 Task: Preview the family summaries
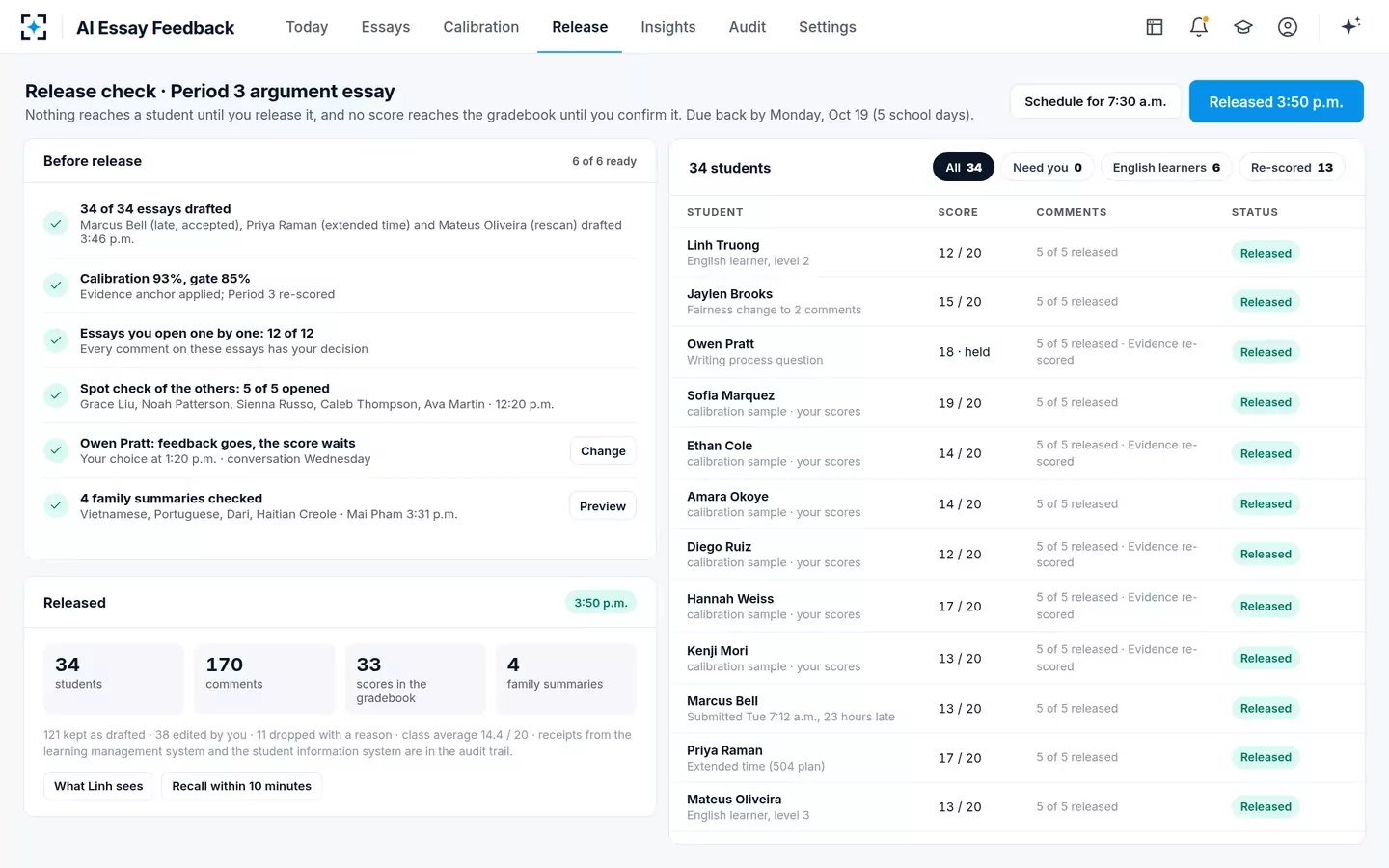click(603, 506)
